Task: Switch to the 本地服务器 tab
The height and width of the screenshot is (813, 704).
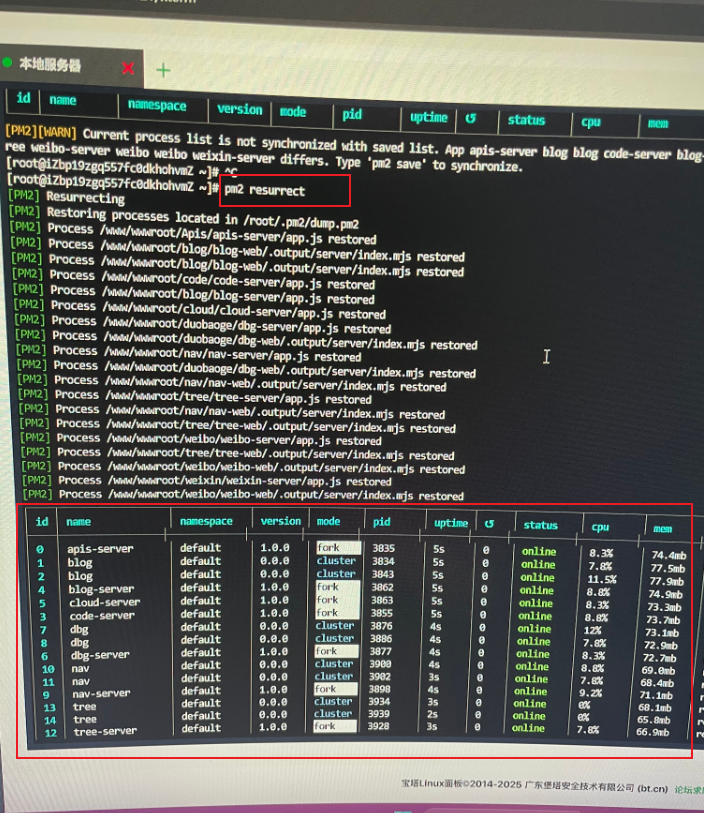Action: [x=50, y=65]
